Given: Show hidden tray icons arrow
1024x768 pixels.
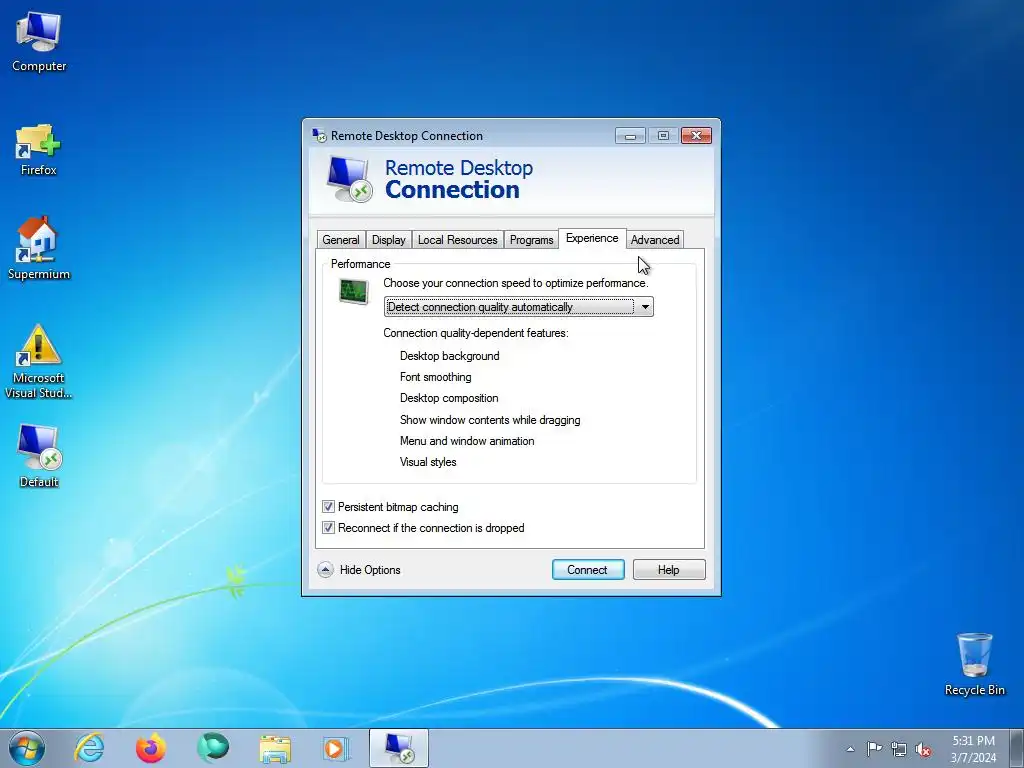Looking at the screenshot, I should pyautogui.click(x=850, y=749).
